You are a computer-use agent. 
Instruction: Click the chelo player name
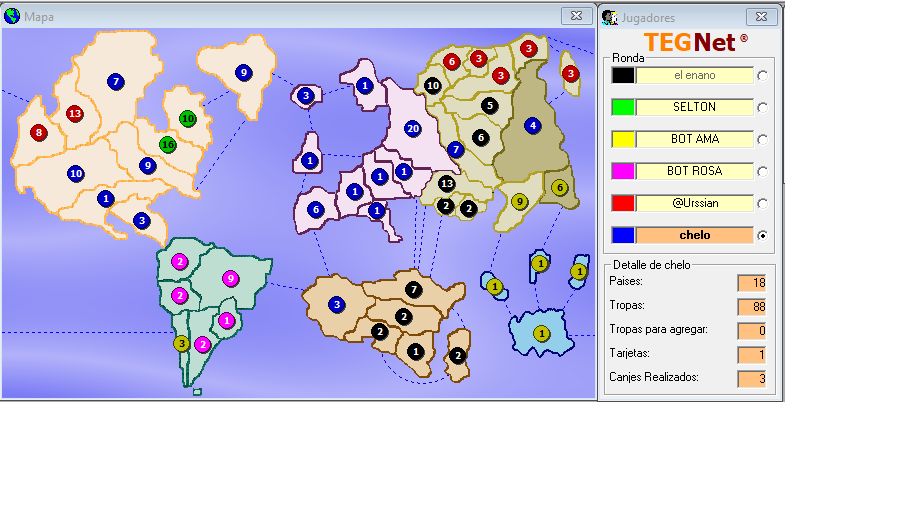point(694,235)
